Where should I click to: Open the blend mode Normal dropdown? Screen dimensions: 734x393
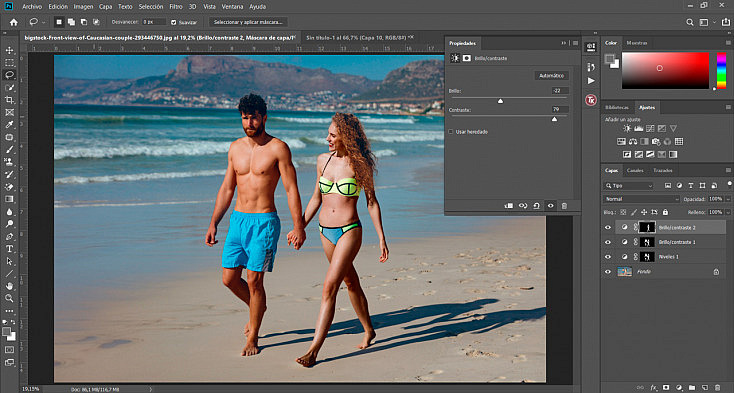click(x=641, y=199)
